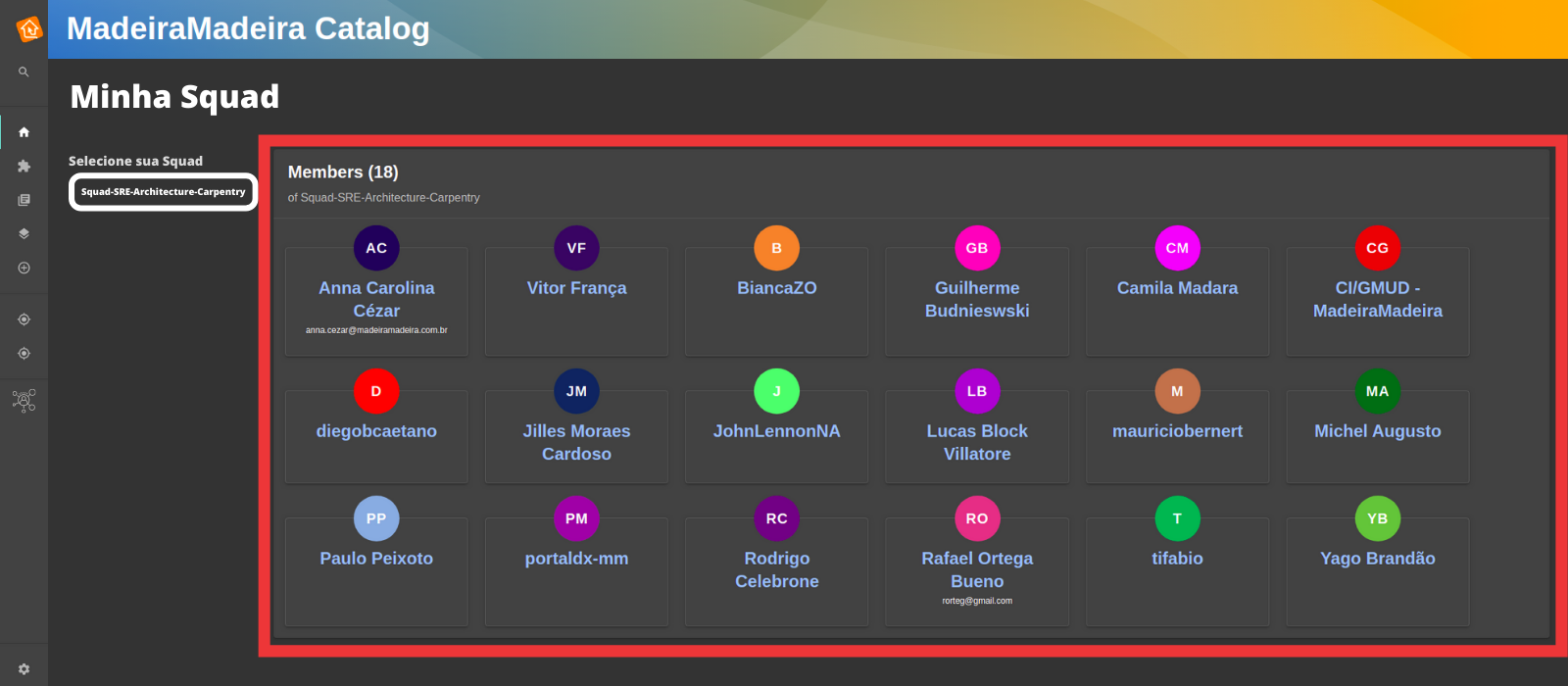The height and width of the screenshot is (686, 1568).
Task: Open Camila Madara's profile link
Action: [x=1177, y=288]
